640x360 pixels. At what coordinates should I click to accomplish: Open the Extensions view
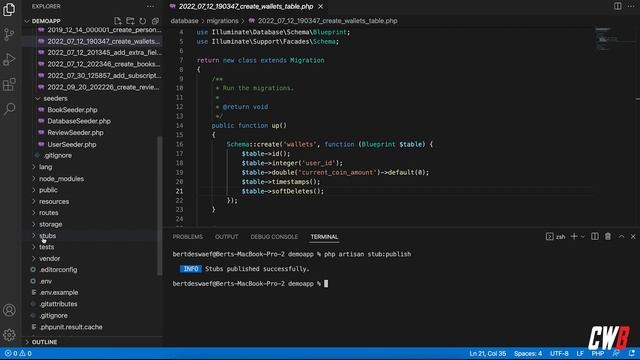(9, 84)
